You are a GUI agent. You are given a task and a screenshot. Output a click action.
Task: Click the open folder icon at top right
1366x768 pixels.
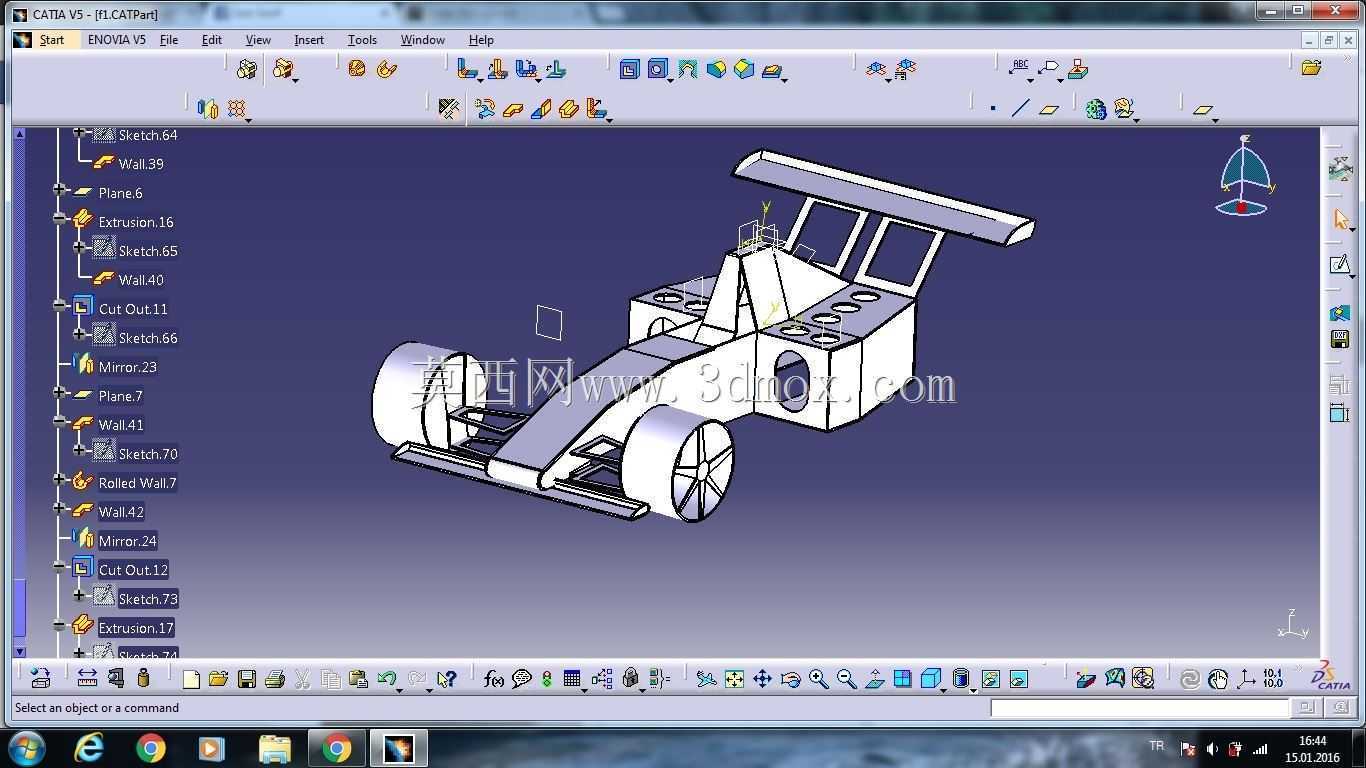point(1311,67)
